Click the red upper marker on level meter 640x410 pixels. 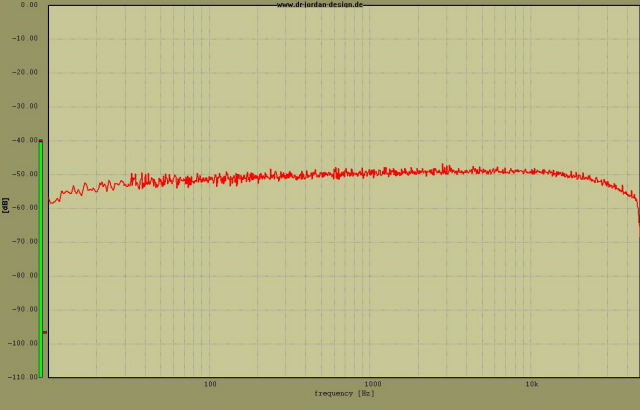(41, 141)
